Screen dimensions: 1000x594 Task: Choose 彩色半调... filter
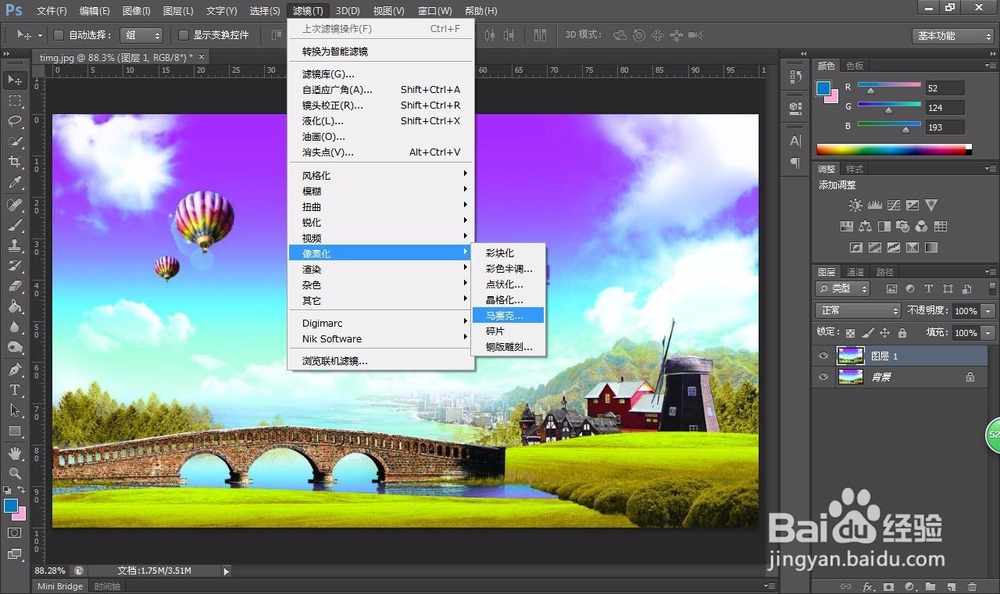(508, 269)
